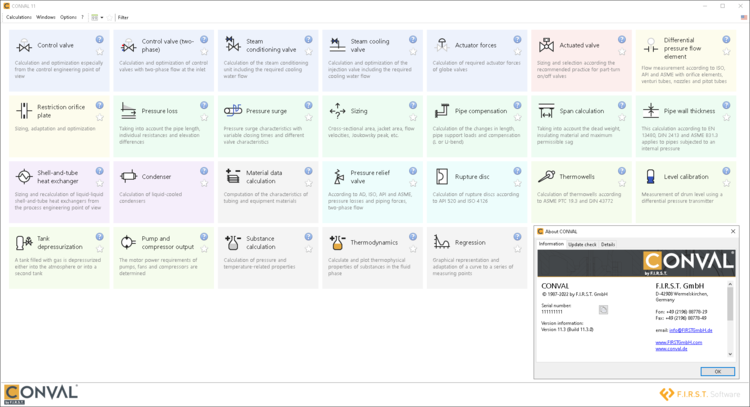Open the Pump and compressor output icon
750x407 pixels.
(128, 242)
